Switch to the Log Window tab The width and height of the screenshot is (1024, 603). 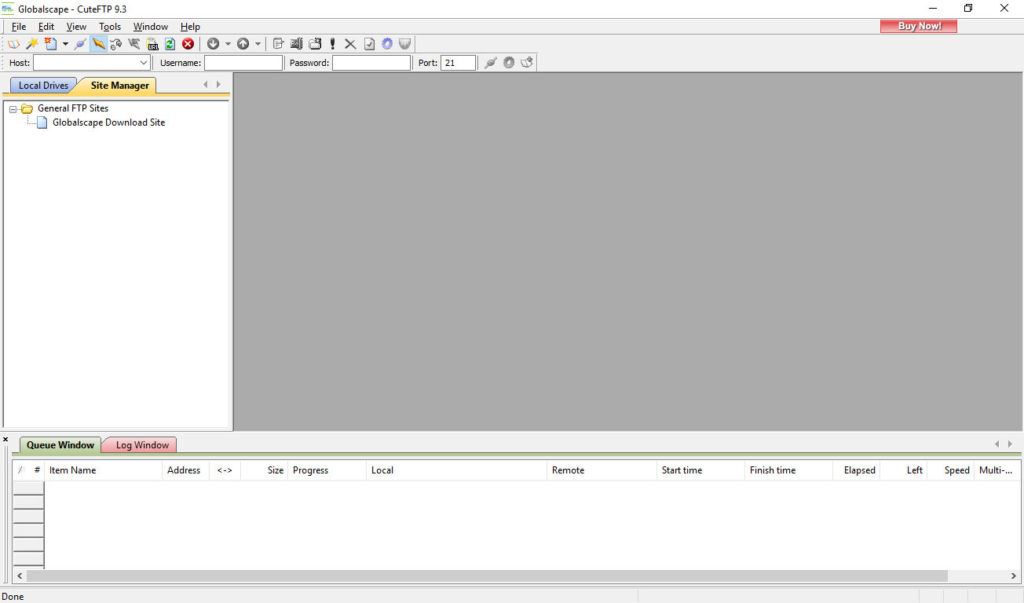tap(141, 445)
